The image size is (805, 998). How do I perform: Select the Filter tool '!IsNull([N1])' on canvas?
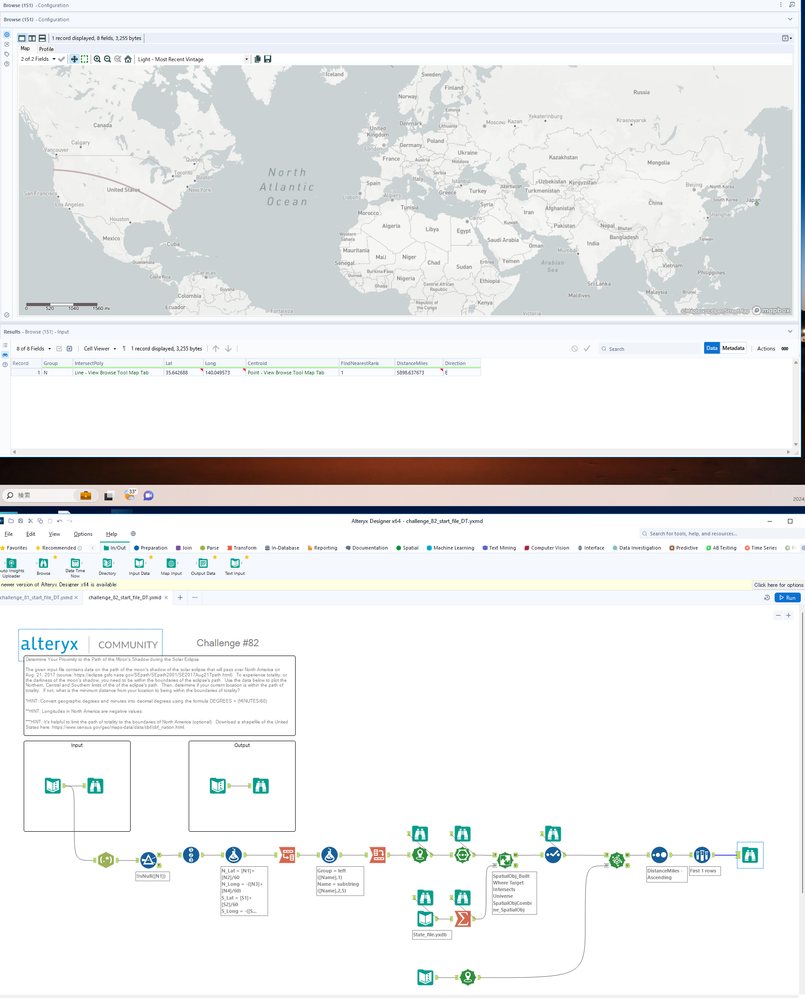(x=148, y=860)
